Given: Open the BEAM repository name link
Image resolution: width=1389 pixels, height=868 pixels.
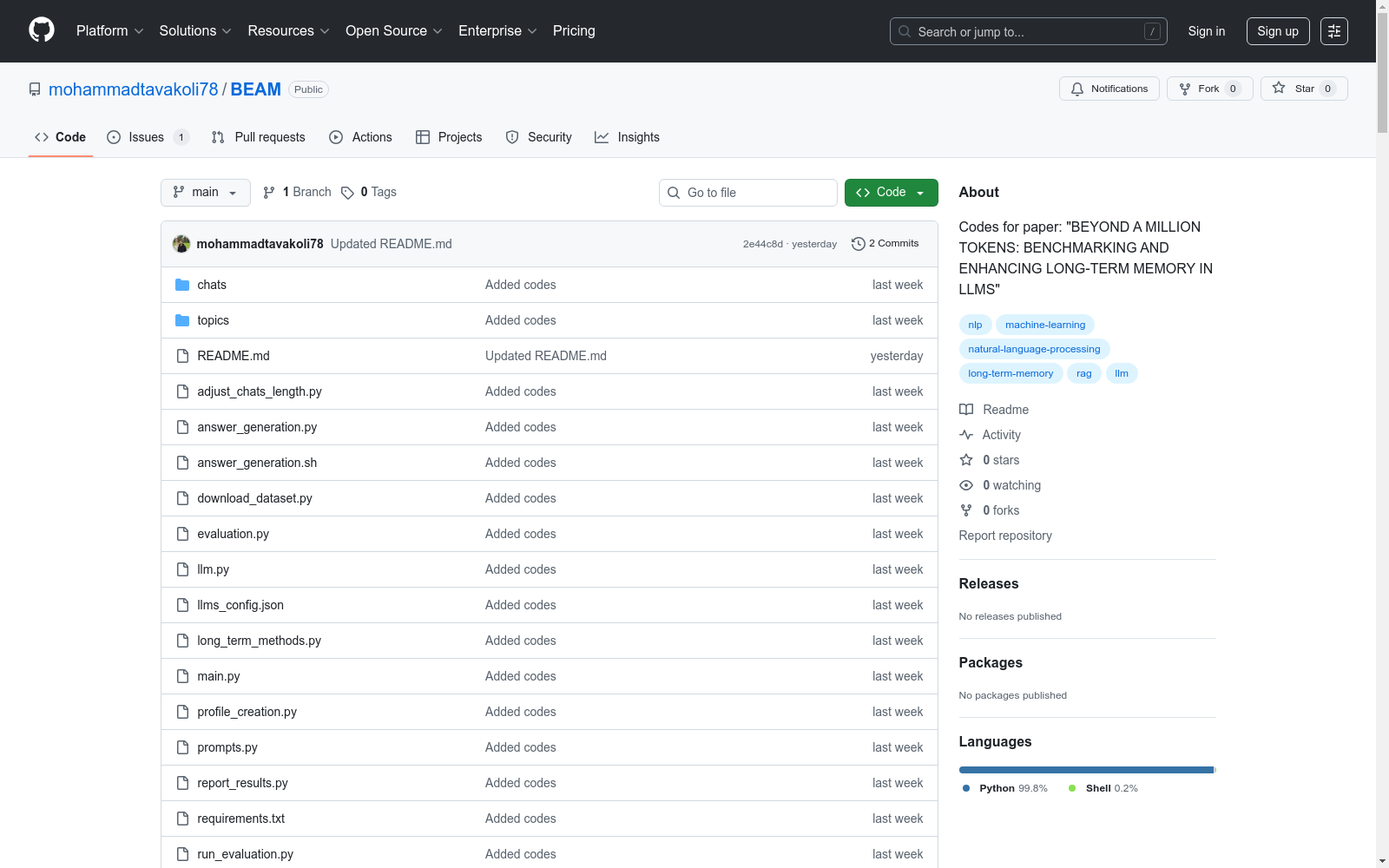Looking at the screenshot, I should [x=255, y=89].
